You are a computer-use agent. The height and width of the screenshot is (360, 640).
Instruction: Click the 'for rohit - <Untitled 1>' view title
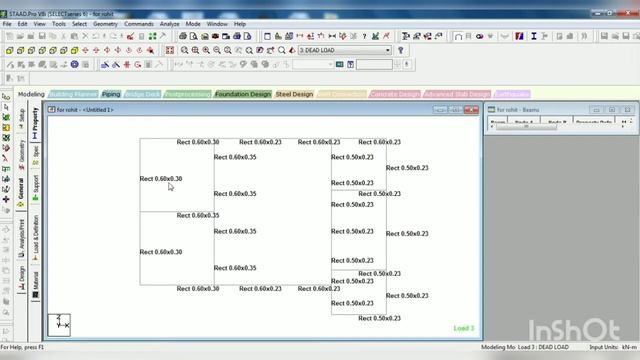85,110
